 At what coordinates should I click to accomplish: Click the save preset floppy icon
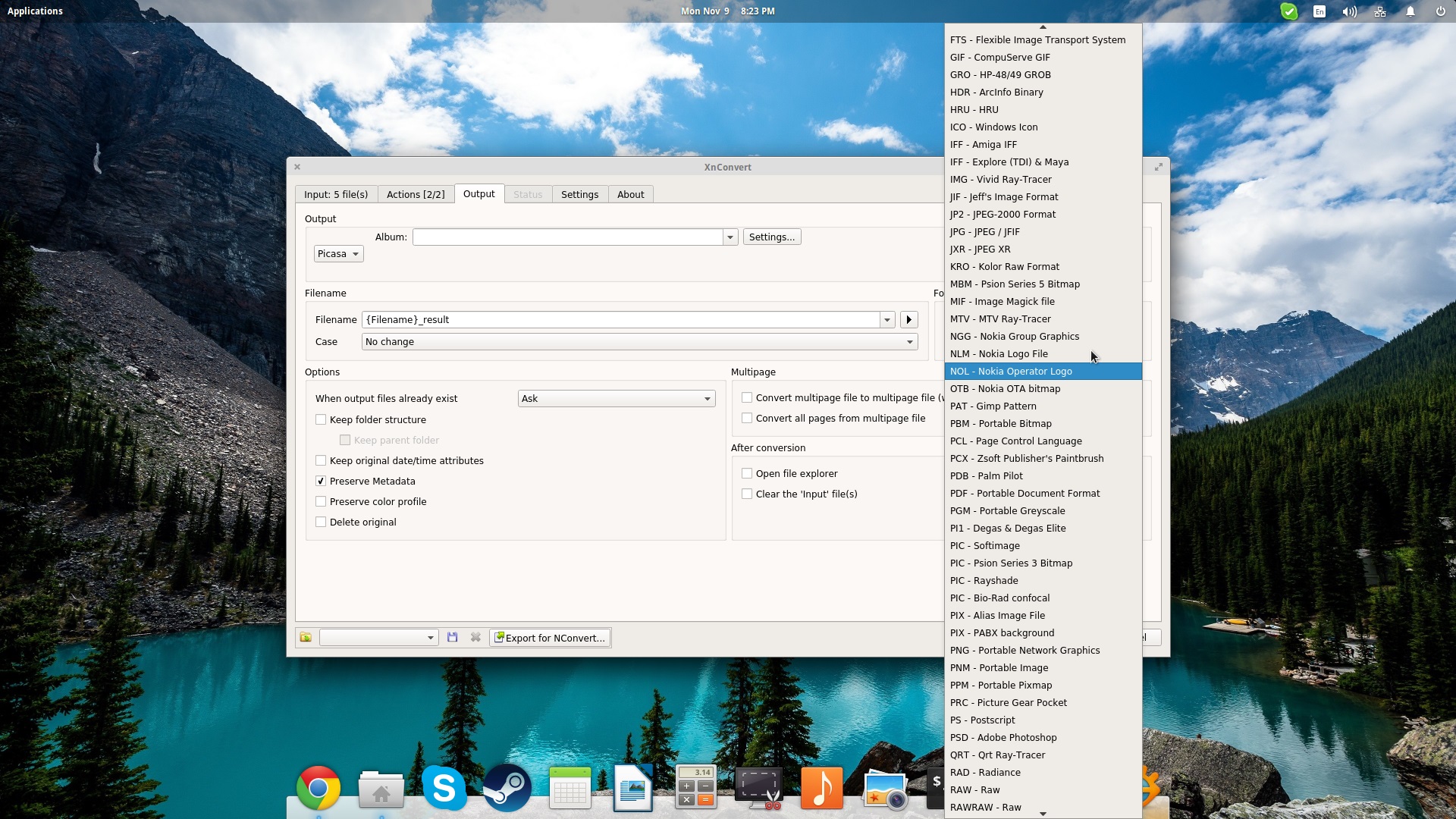pyautogui.click(x=453, y=638)
